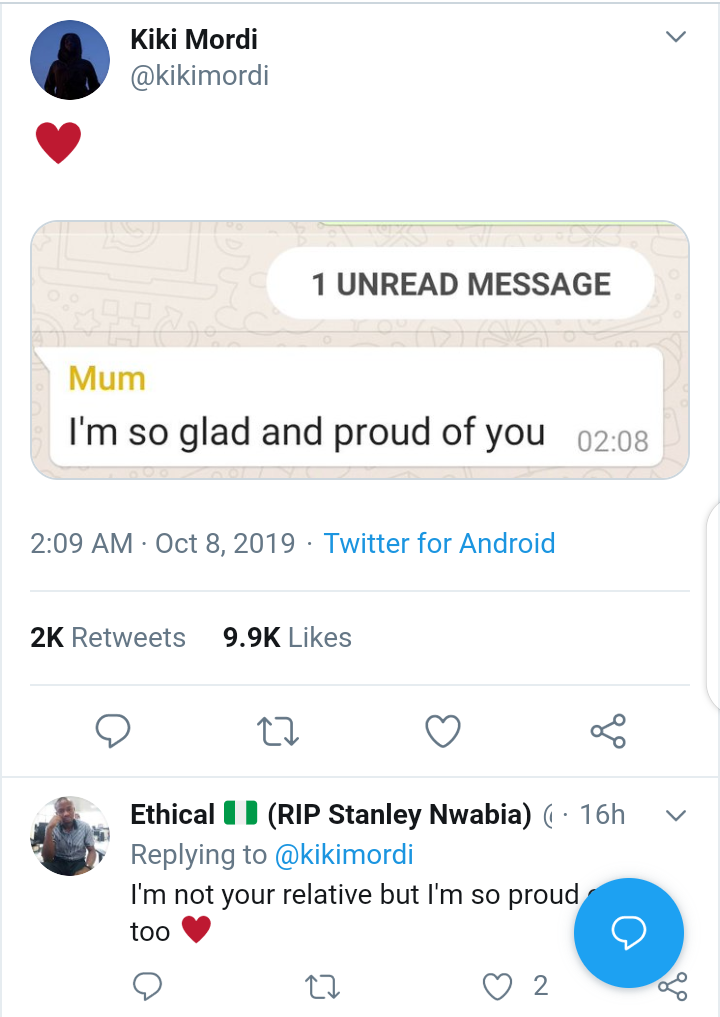Retweet Ethical's reply

click(x=322, y=987)
